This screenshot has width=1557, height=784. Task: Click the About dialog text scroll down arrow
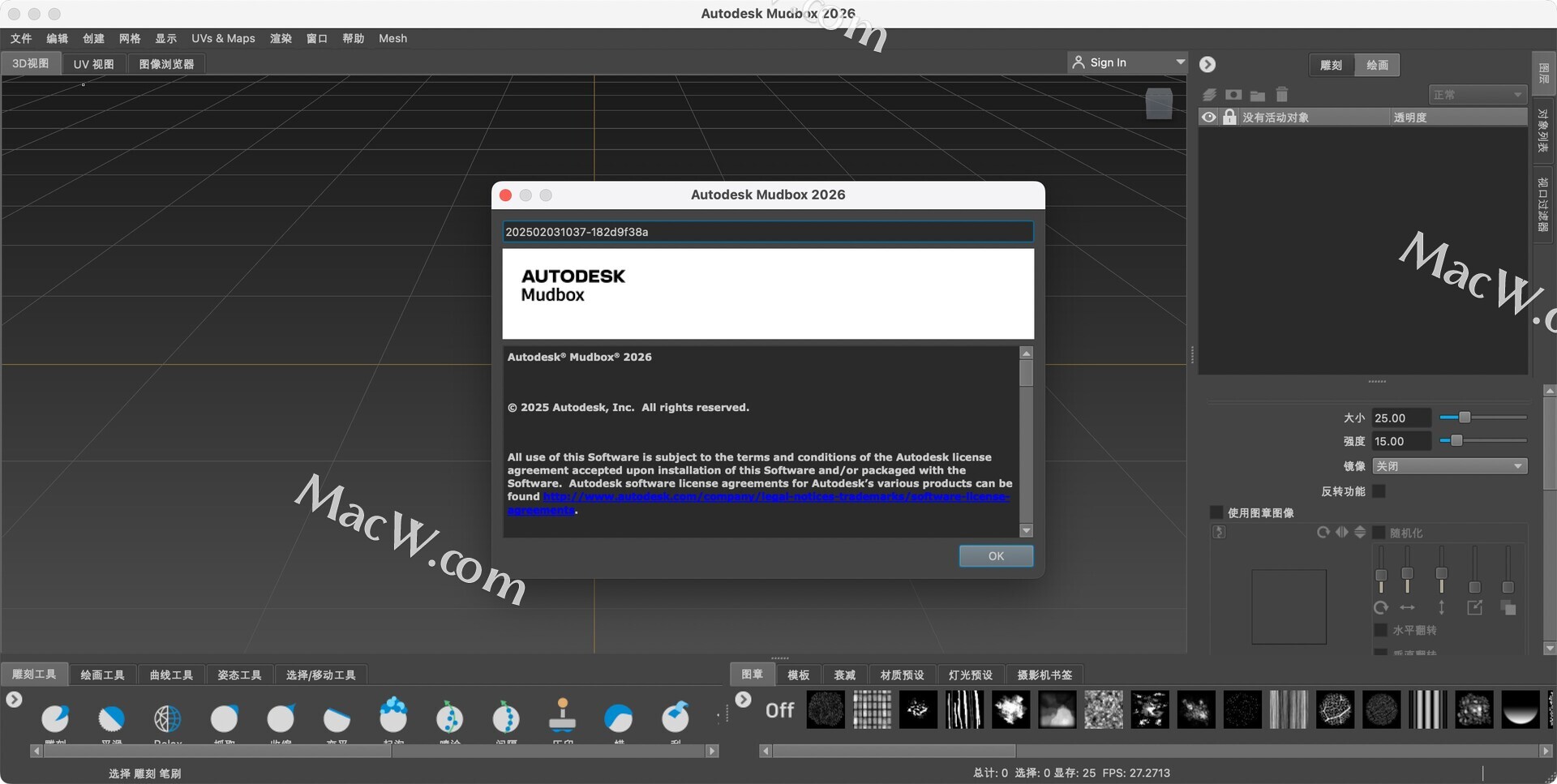click(x=1026, y=531)
